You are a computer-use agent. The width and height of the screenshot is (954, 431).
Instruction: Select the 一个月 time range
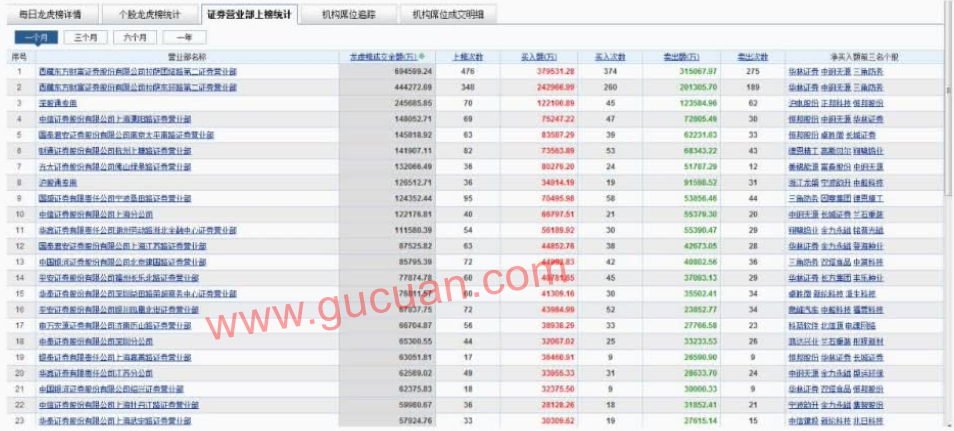coord(36,37)
